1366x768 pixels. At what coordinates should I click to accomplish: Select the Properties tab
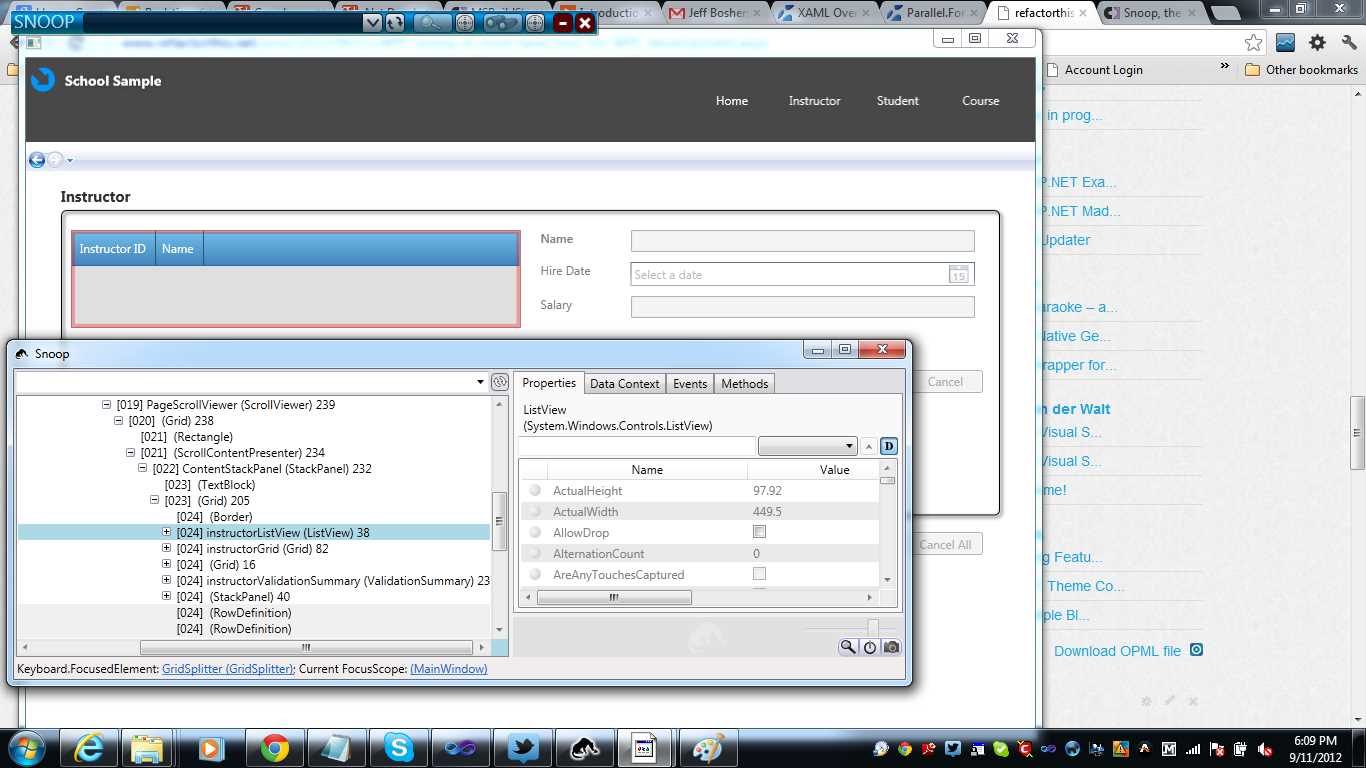549,383
